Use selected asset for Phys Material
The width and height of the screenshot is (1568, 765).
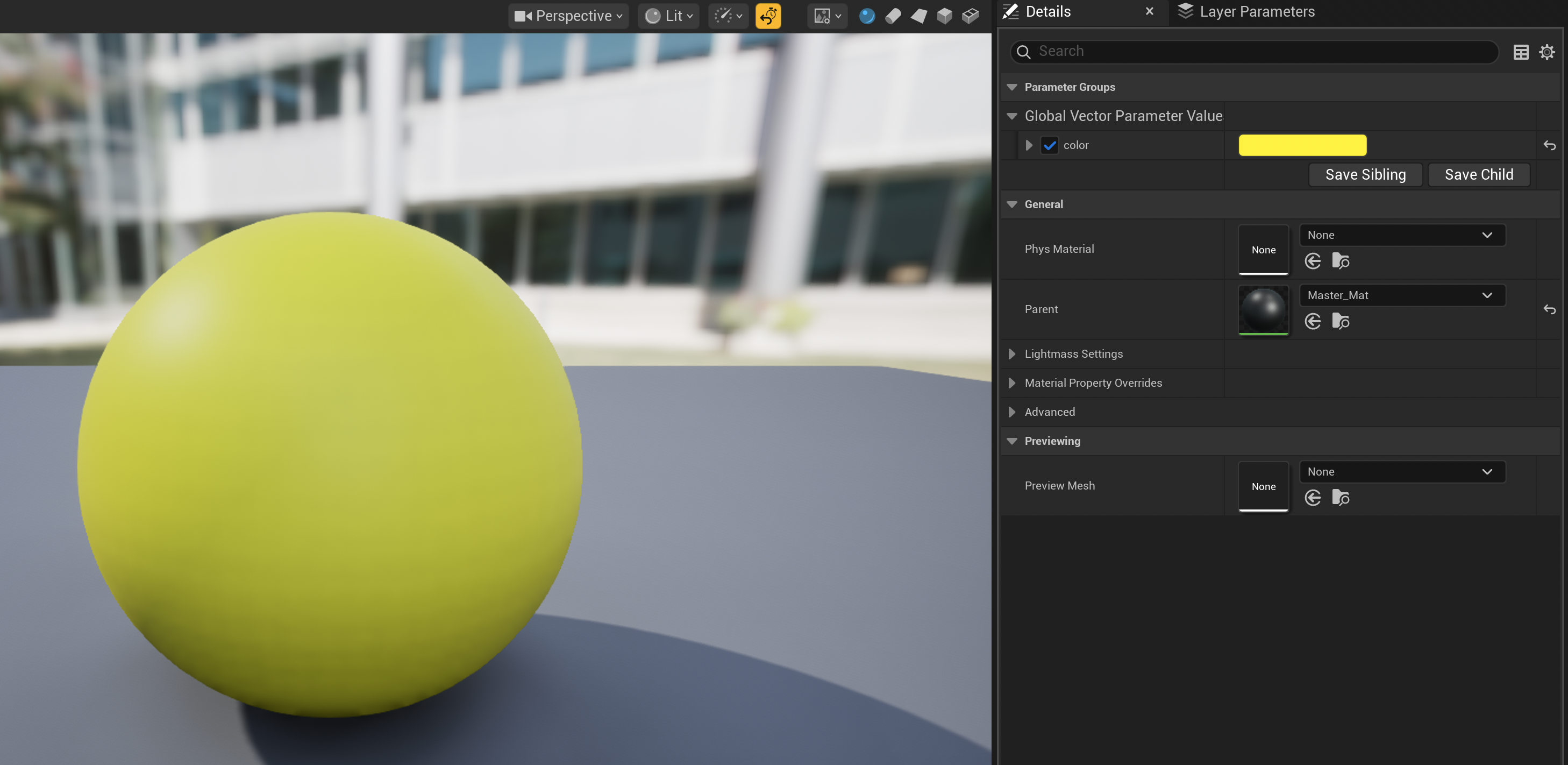pos(1313,261)
